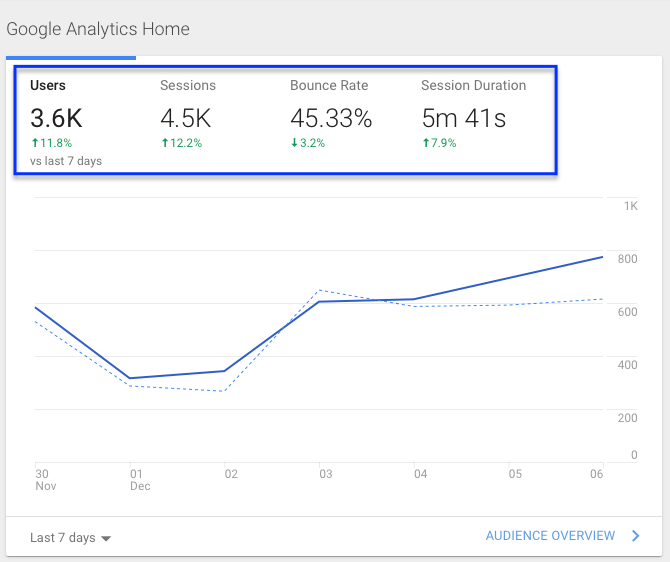Click the 06 date axis label
The width and height of the screenshot is (670, 562).
tap(597, 474)
